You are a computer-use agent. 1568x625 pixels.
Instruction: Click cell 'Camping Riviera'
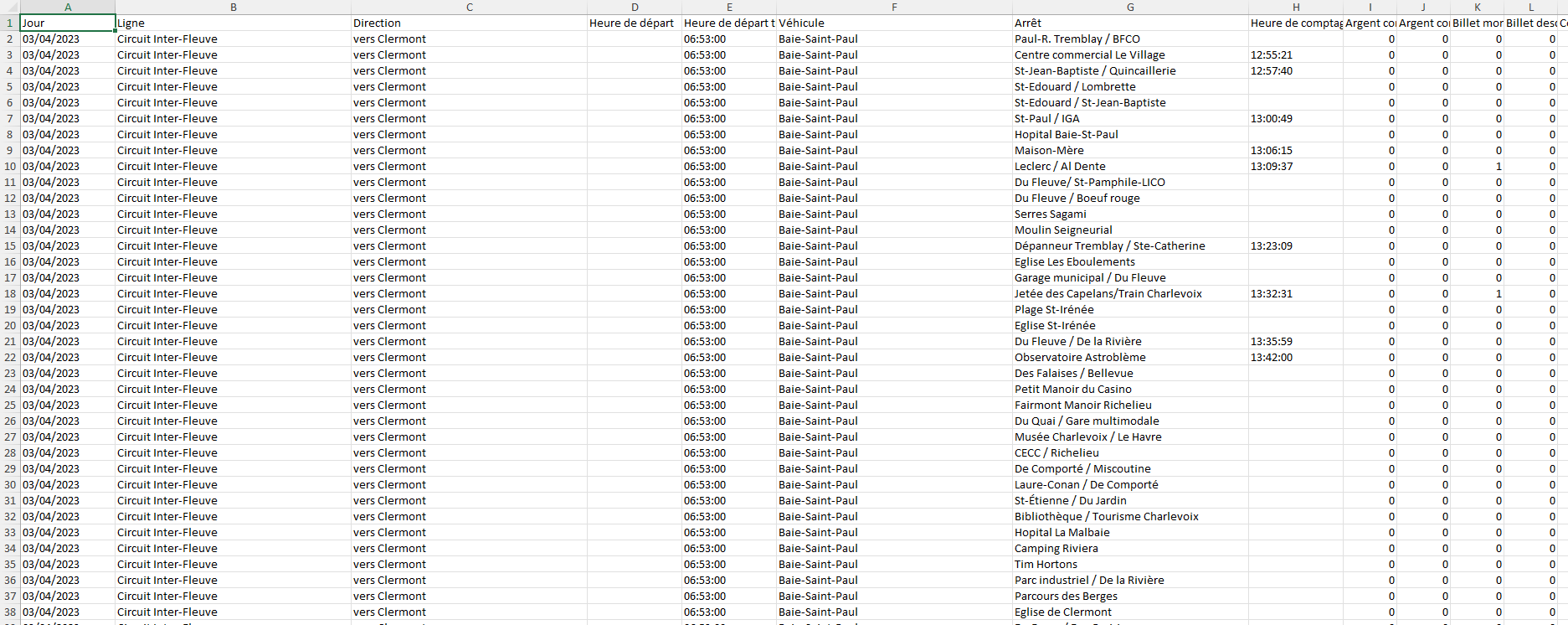tap(1131, 548)
